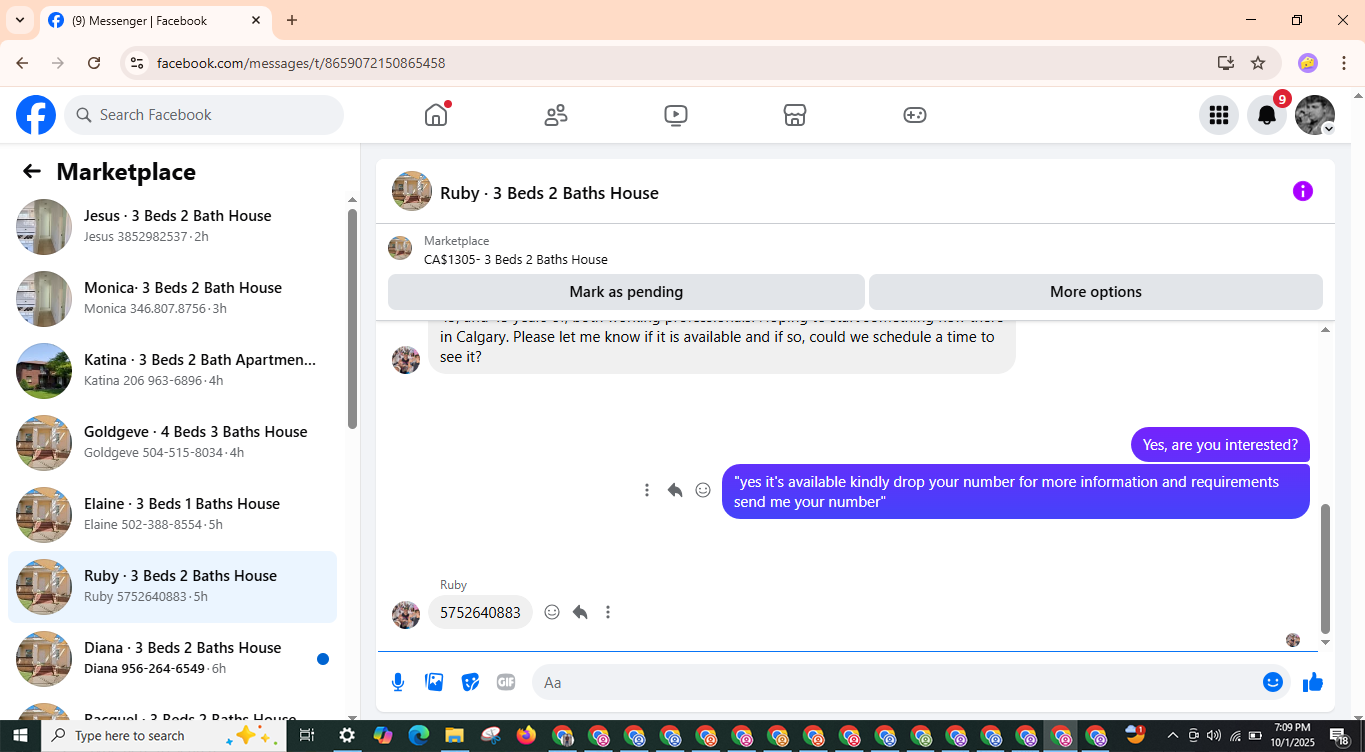1365x752 pixels.
Task: Open File Explorer from the taskbar
Action: pos(454,736)
